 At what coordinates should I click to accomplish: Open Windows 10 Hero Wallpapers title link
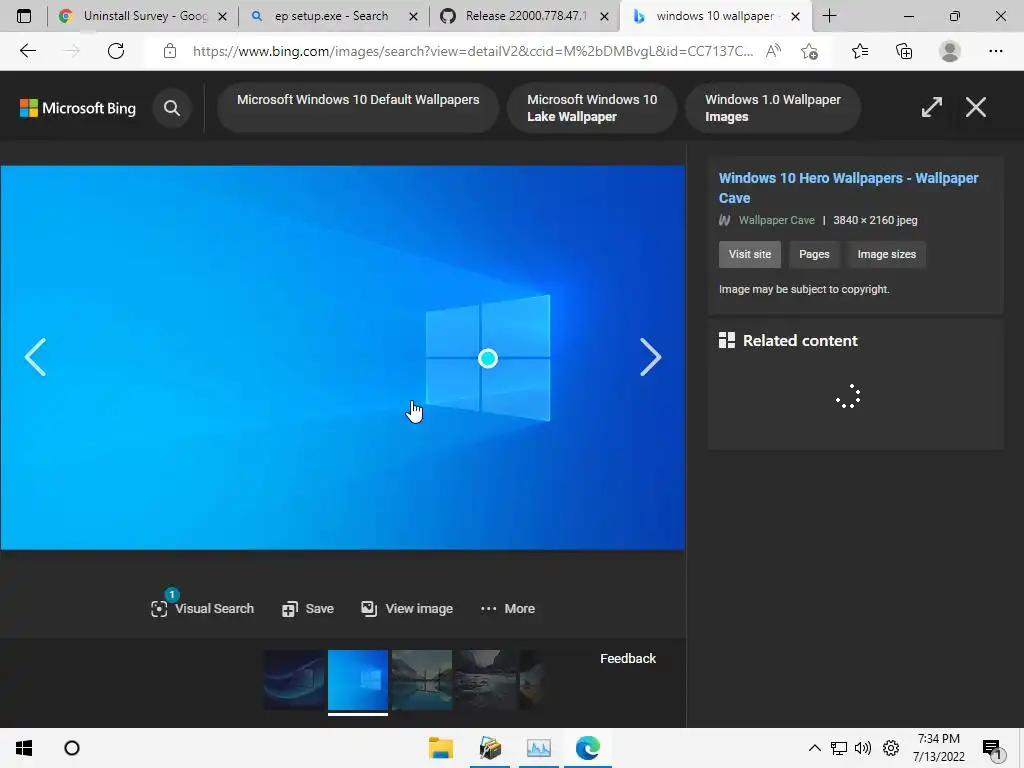click(x=848, y=188)
